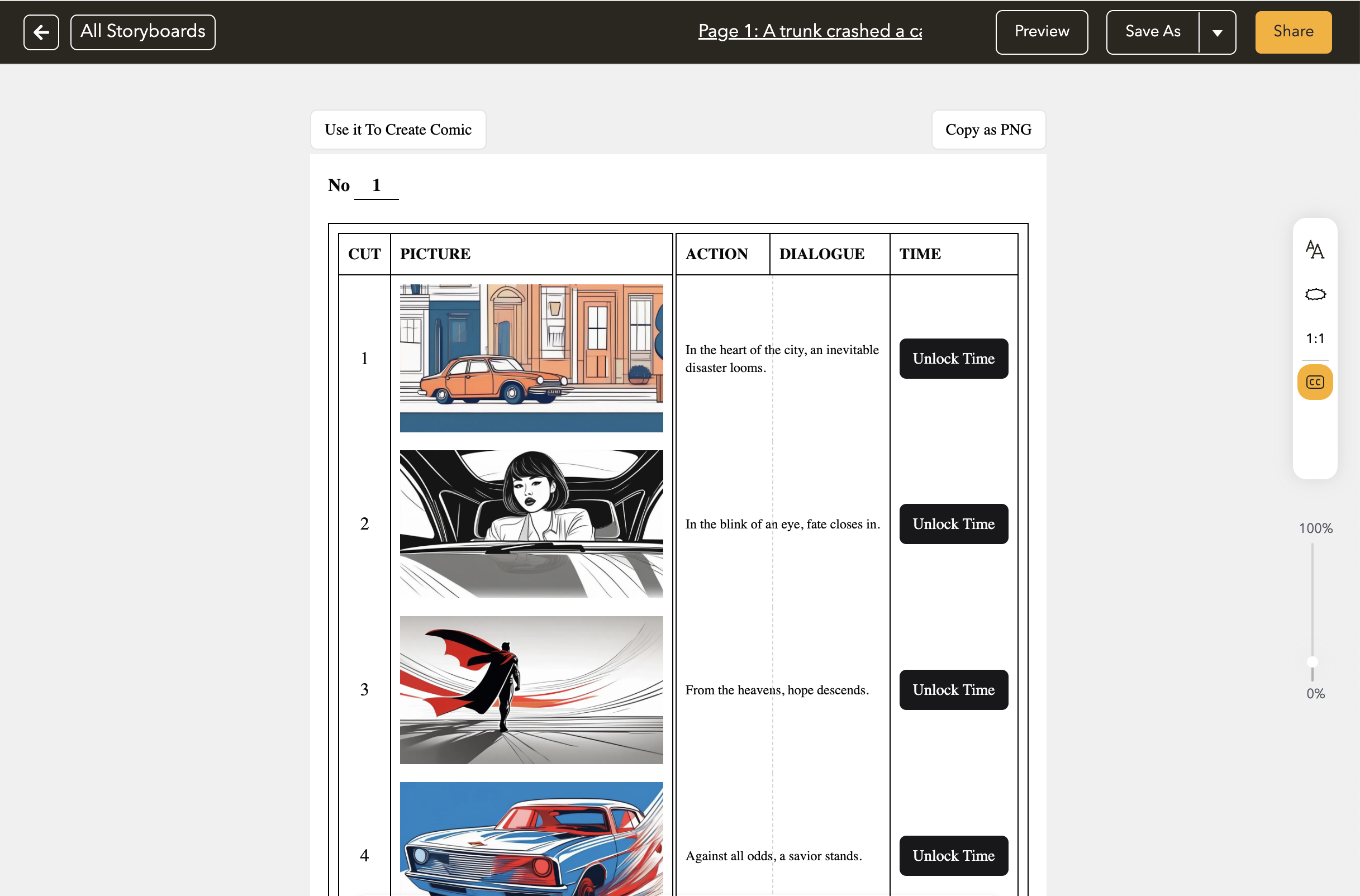Image resolution: width=1360 pixels, height=896 pixels.
Task: Click Use it To Create Comic
Action: coord(398,130)
